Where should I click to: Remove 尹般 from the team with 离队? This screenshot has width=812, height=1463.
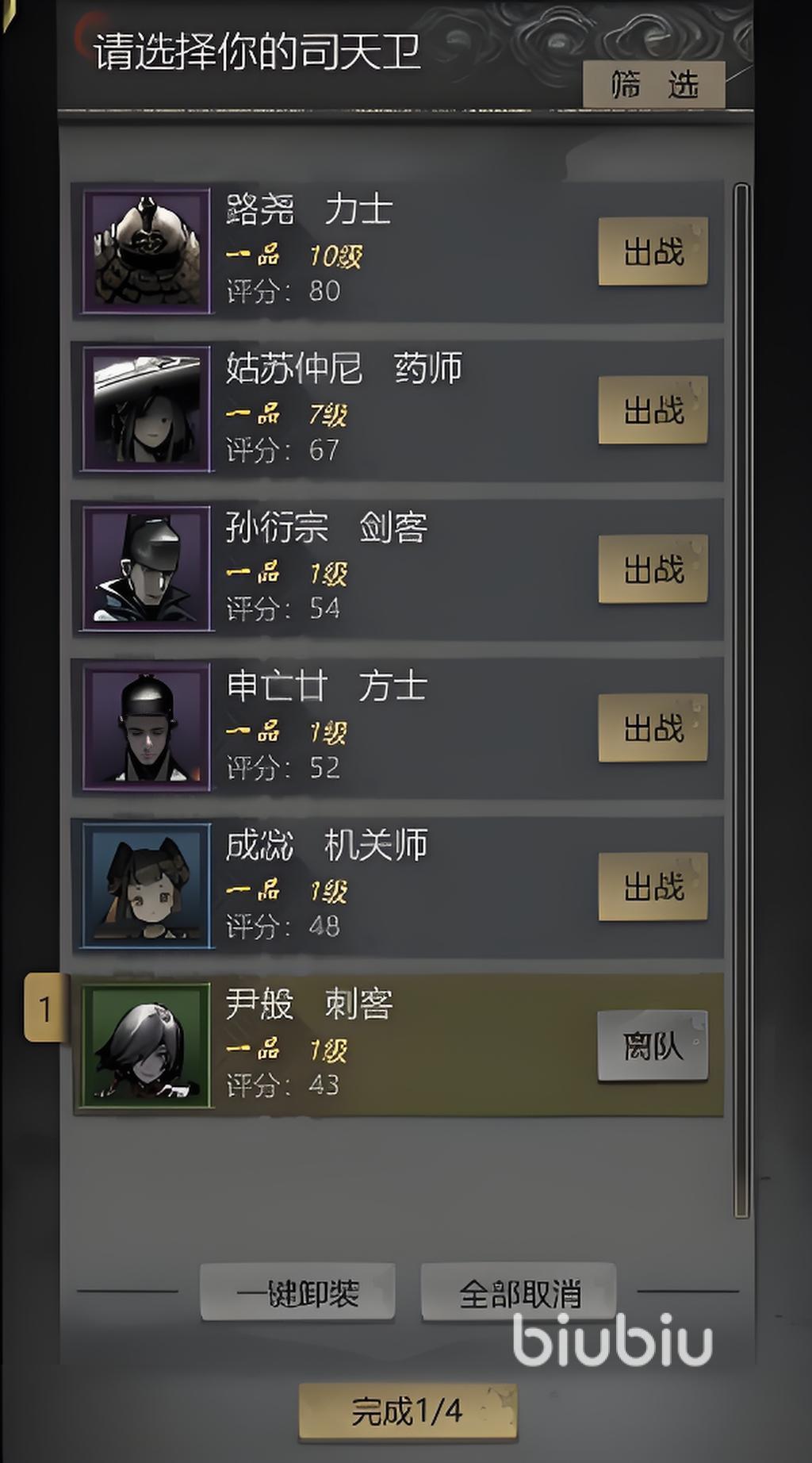click(x=653, y=1046)
